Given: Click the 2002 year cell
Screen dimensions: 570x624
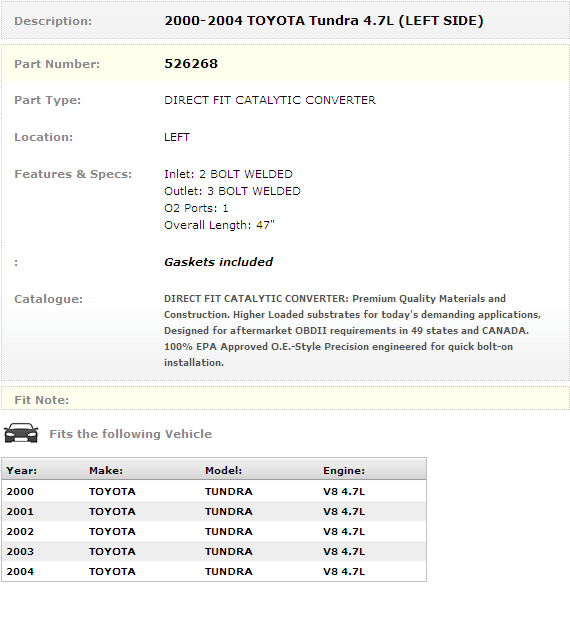Looking at the screenshot, I should [20, 532].
